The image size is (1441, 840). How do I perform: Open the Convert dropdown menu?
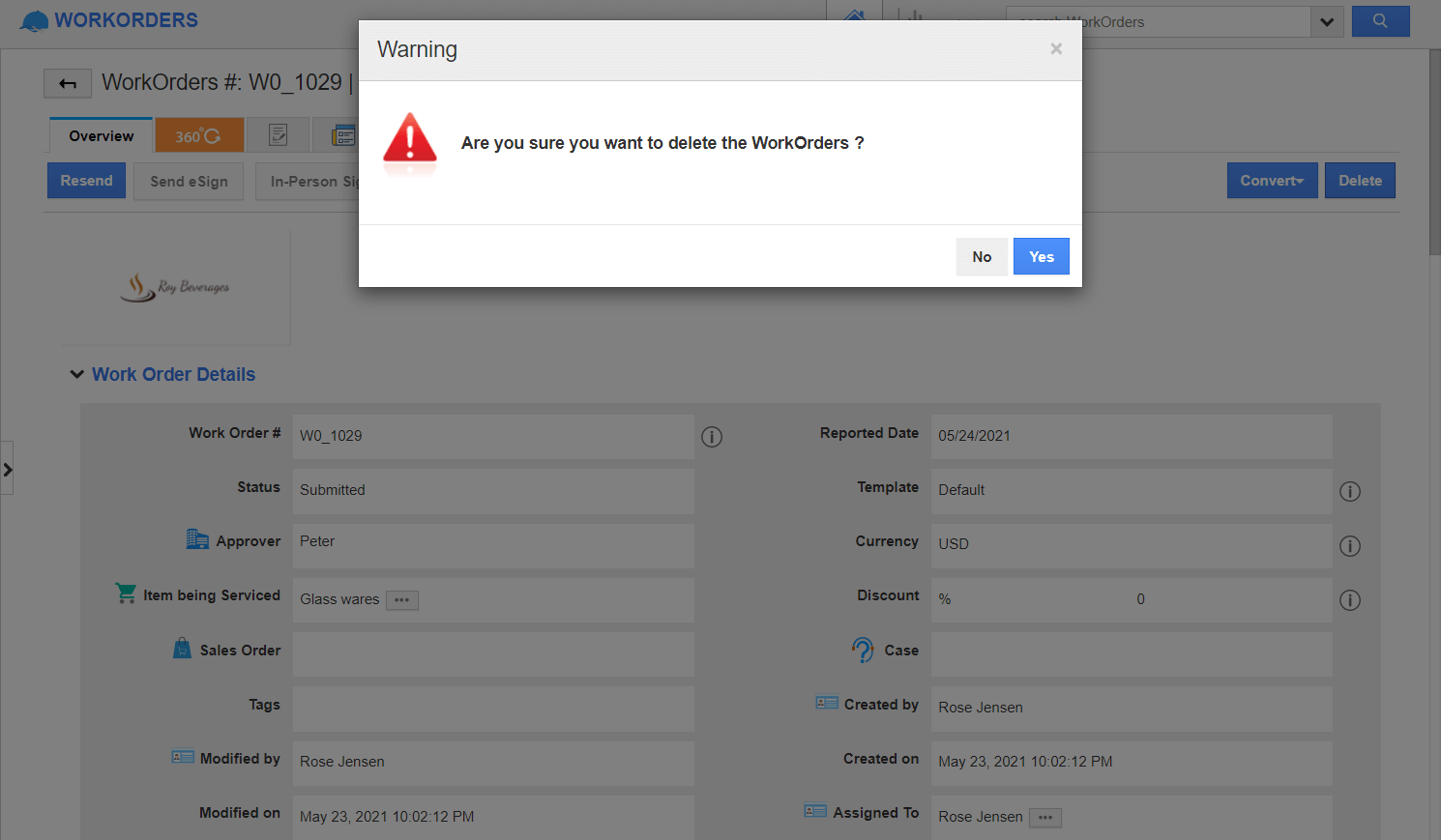click(x=1272, y=180)
